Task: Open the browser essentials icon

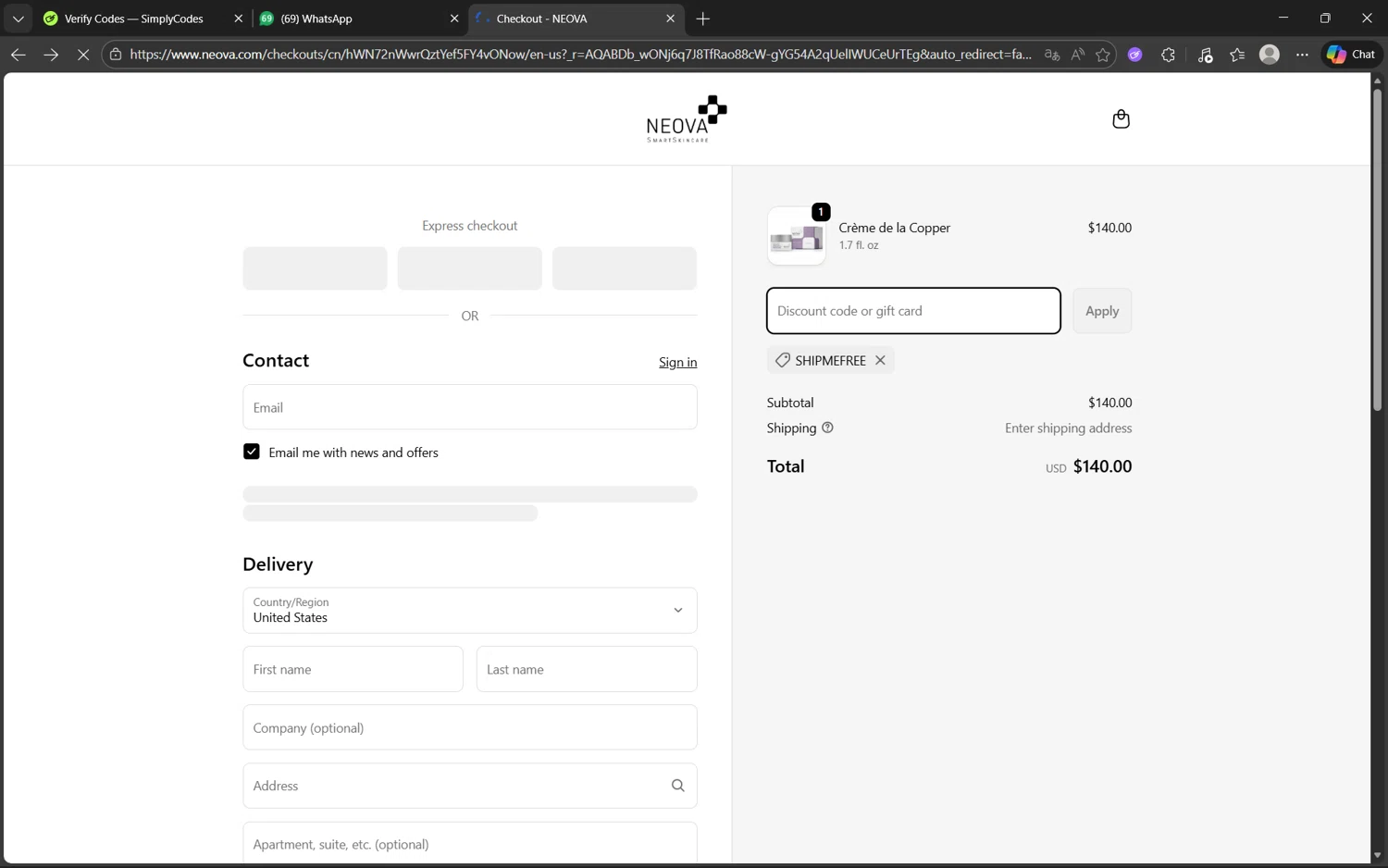Action: [x=1205, y=55]
